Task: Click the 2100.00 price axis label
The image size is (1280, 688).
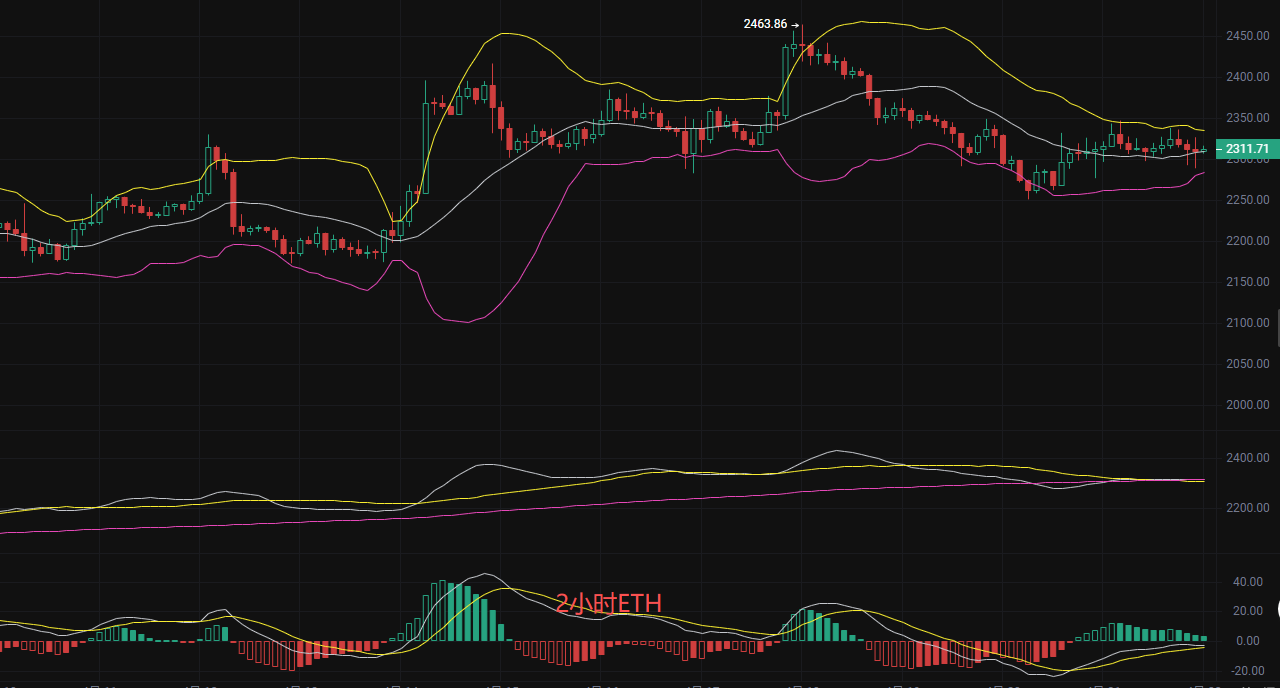Action: [1247, 323]
